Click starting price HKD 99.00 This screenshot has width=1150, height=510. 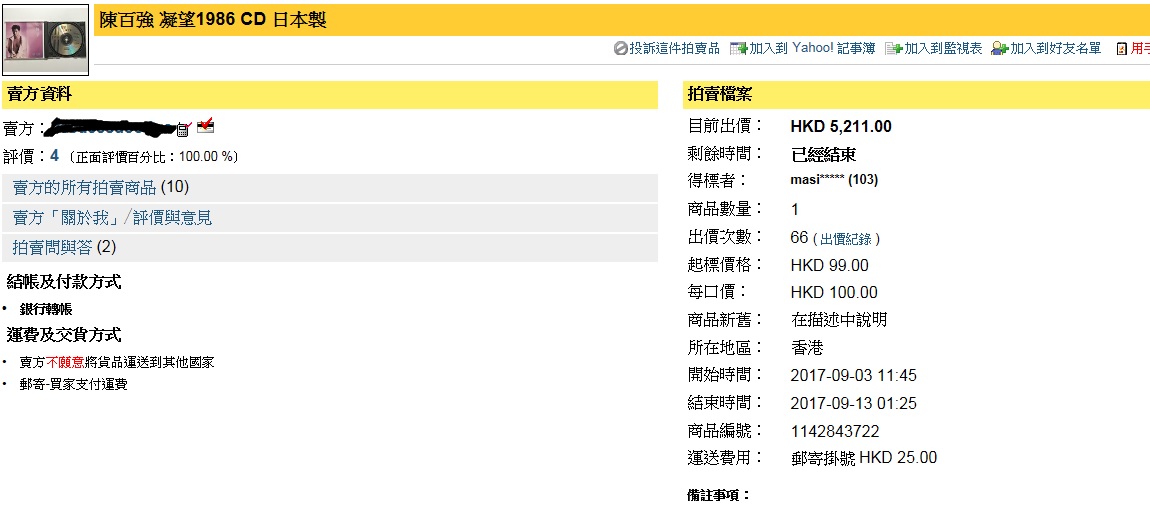[x=829, y=265]
